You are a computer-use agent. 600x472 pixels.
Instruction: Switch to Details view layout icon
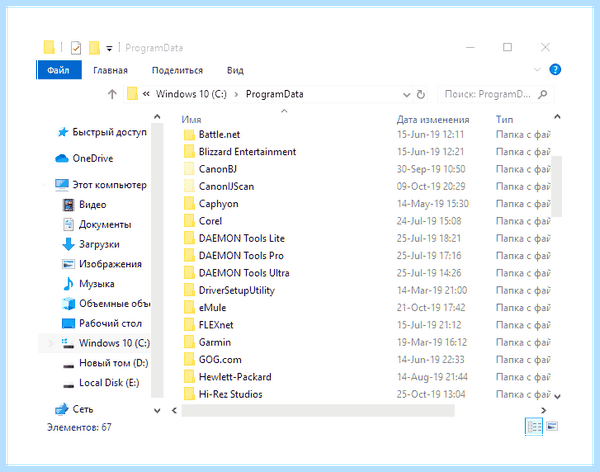tap(534, 426)
